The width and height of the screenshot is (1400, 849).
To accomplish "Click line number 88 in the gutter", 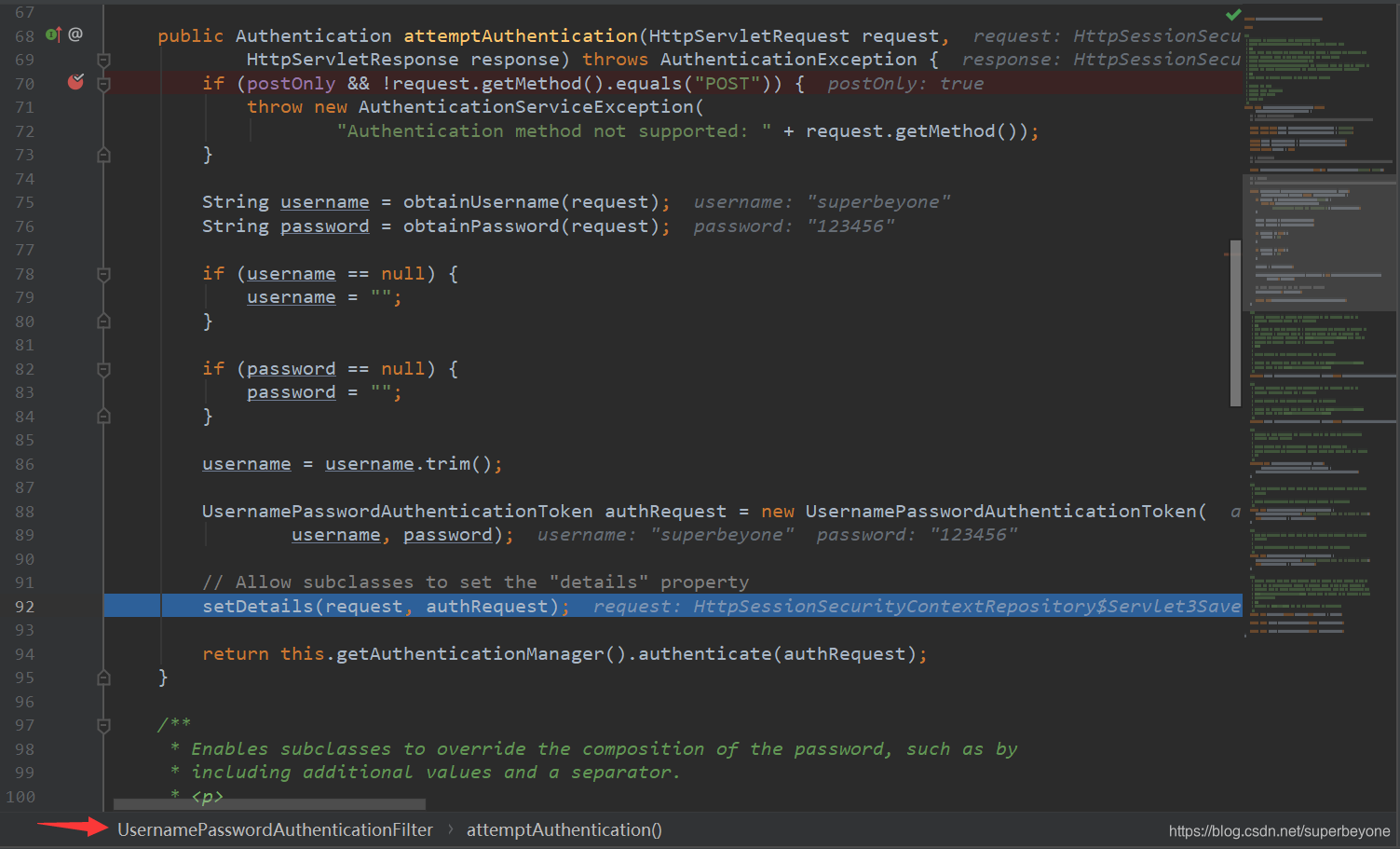I will [24, 512].
